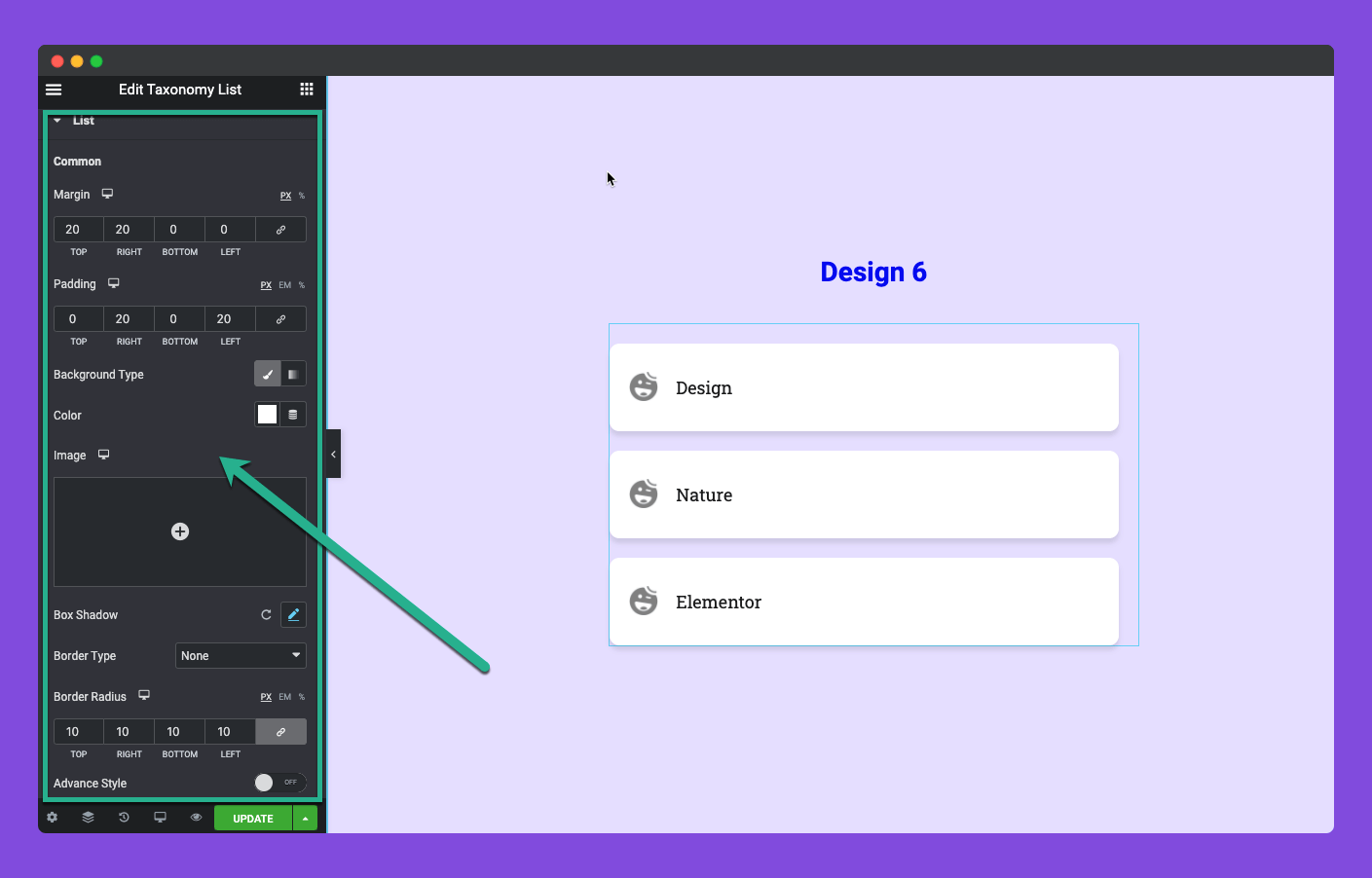Open the History icon
This screenshot has height=878, width=1372.
coord(124,818)
